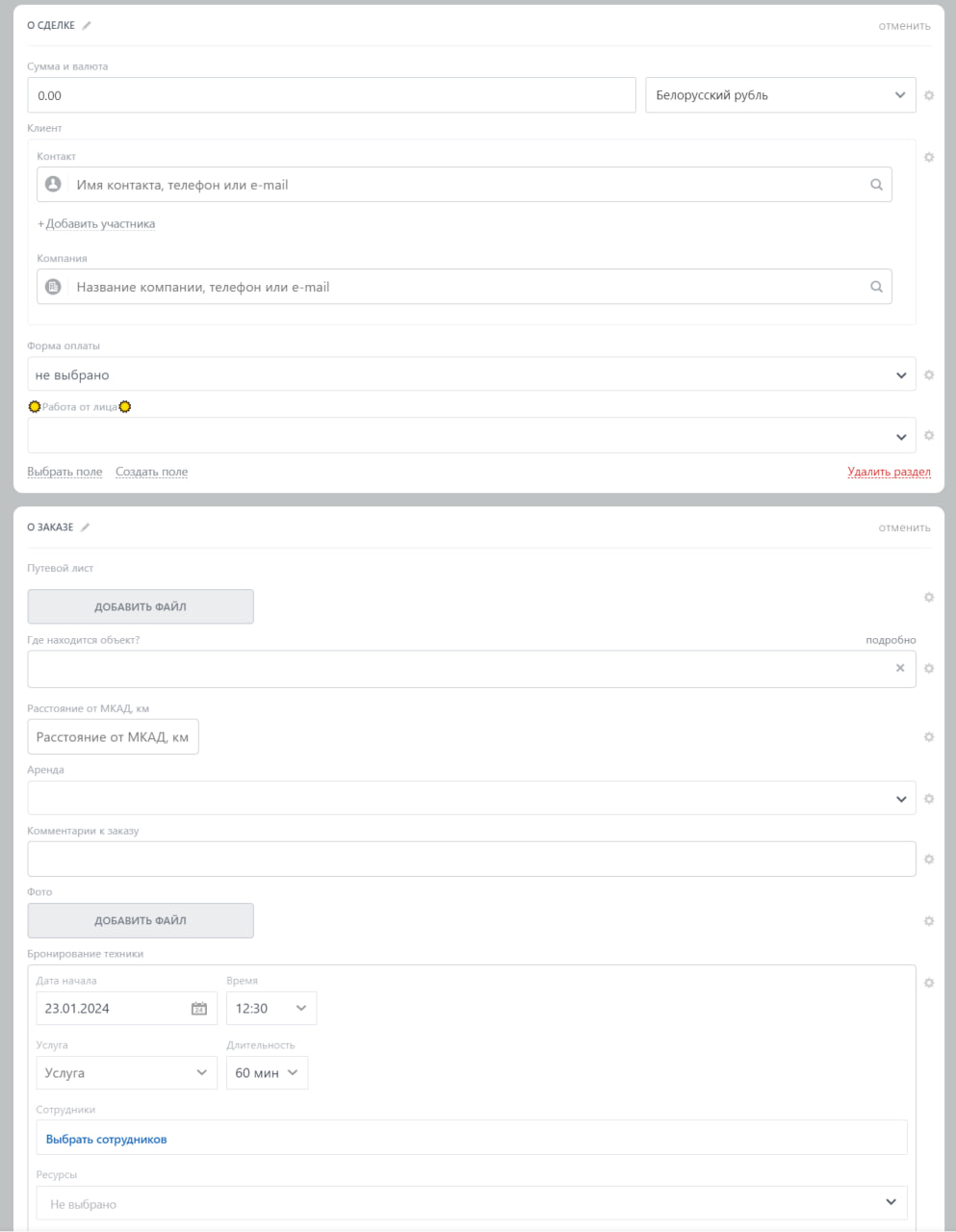Click pencil icon next to О ЗАКАЗЕ title

tap(85, 527)
